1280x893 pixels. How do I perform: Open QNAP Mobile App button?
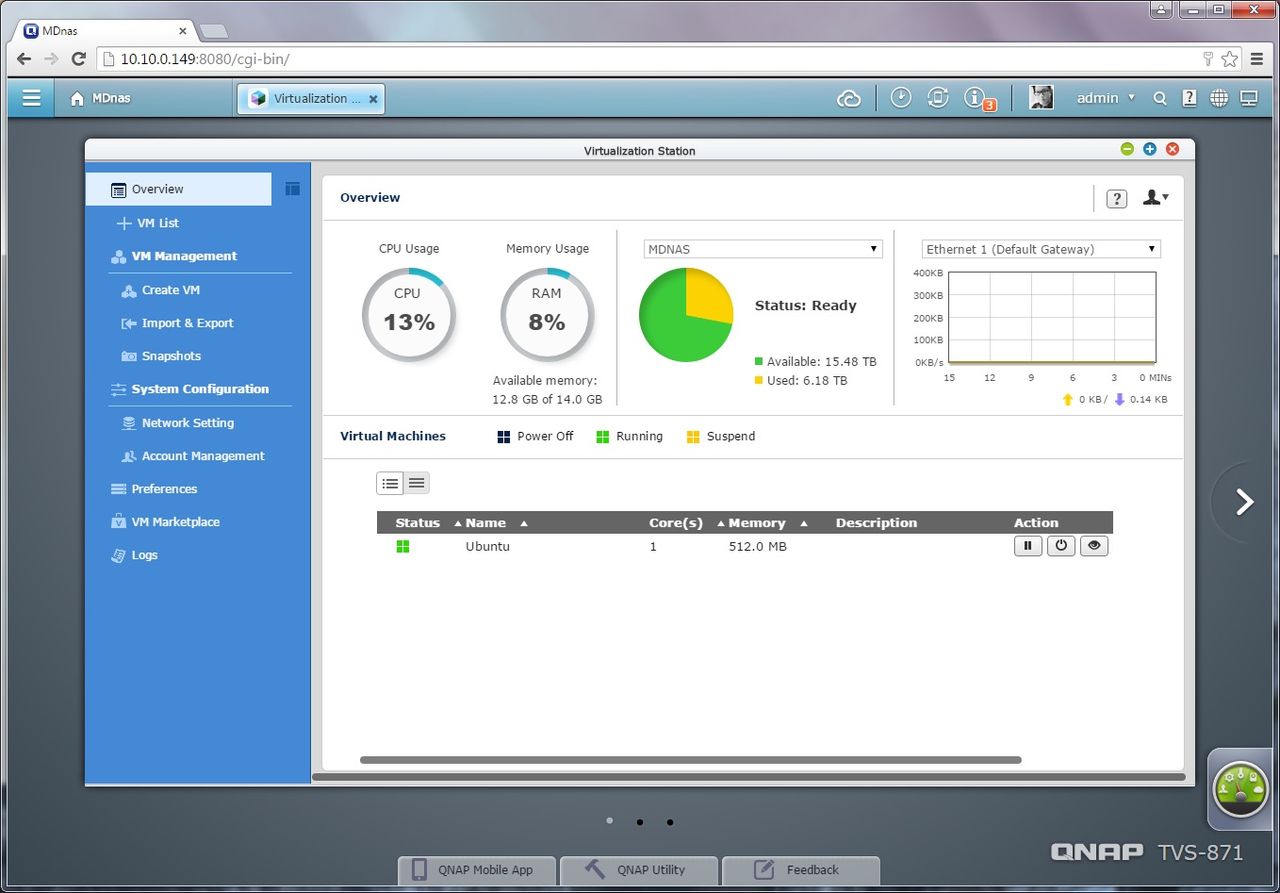click(476, 870)
